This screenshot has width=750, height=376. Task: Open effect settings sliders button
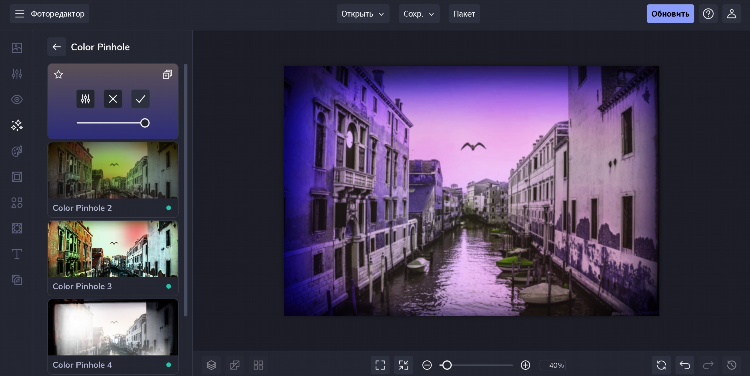86,99
